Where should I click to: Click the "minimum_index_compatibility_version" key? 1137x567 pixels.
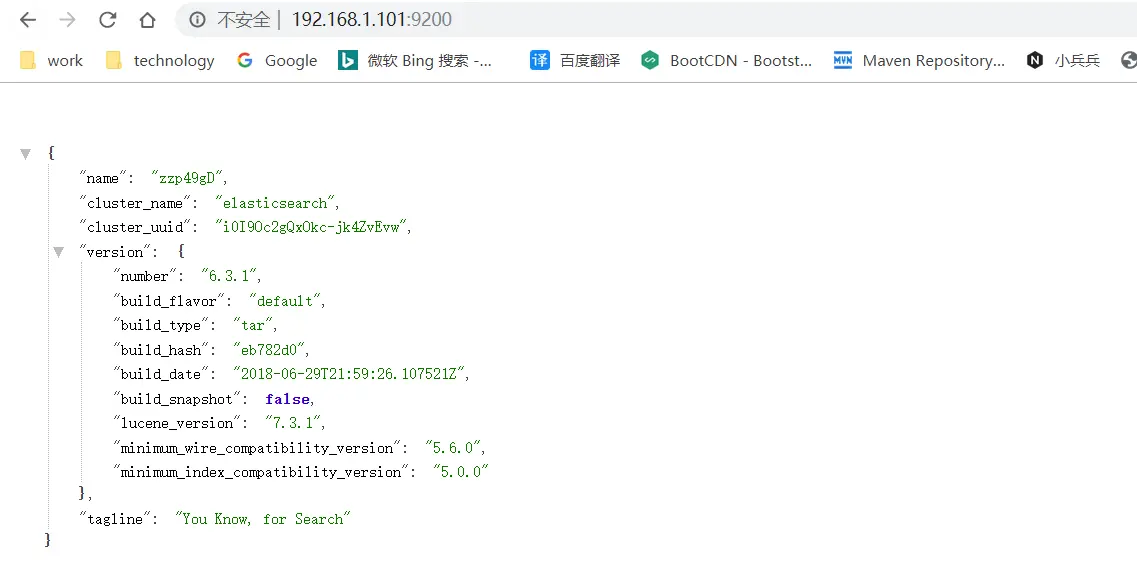263,472
